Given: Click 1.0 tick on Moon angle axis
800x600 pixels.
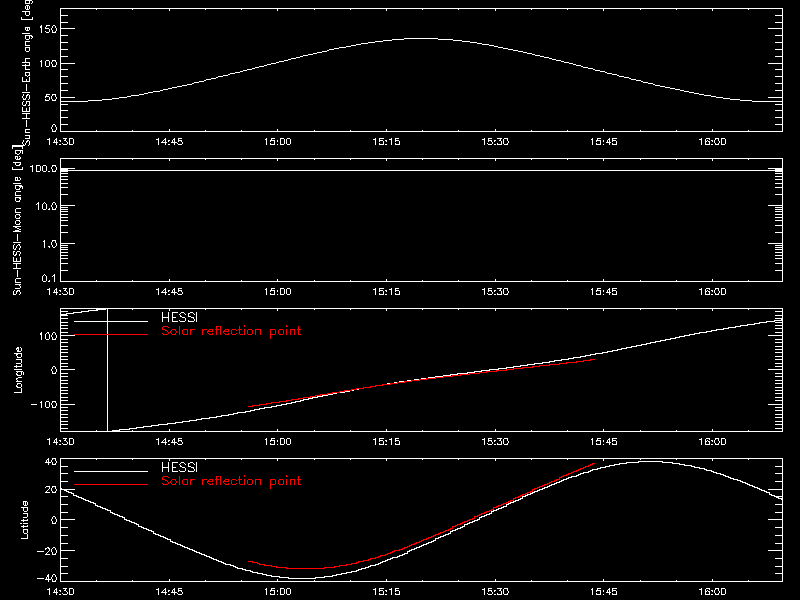Looking at the screenshot, I should pos(49,244).
